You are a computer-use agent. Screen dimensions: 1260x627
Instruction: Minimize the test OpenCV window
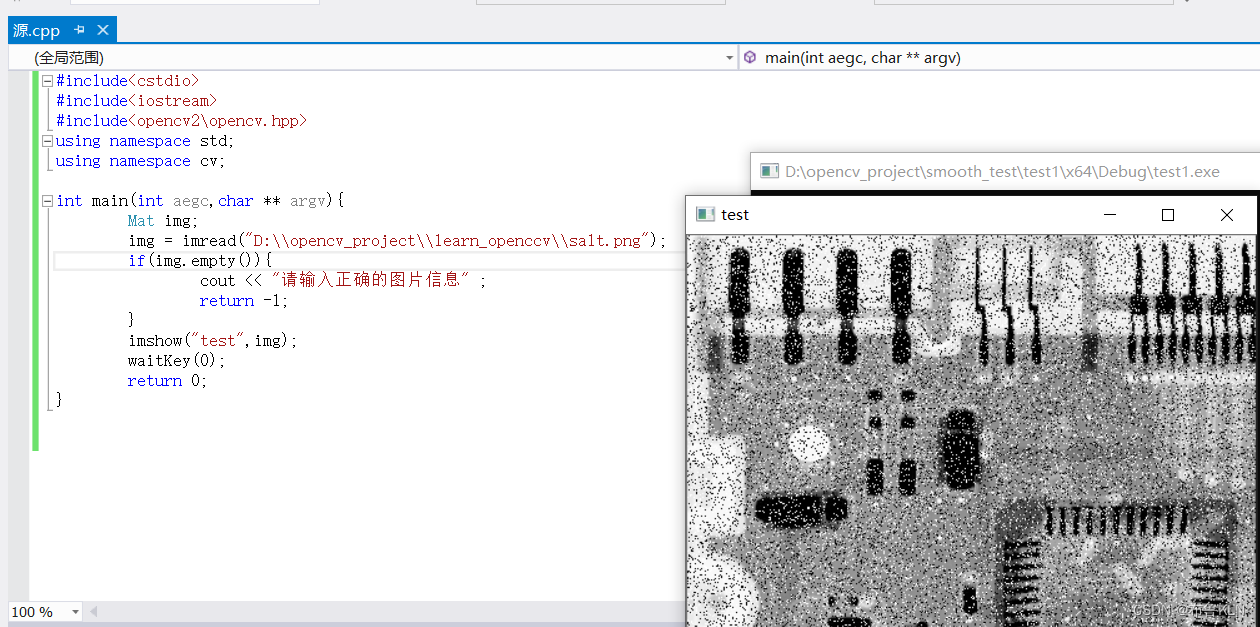pyautogui.click(x=1109, y=214)
